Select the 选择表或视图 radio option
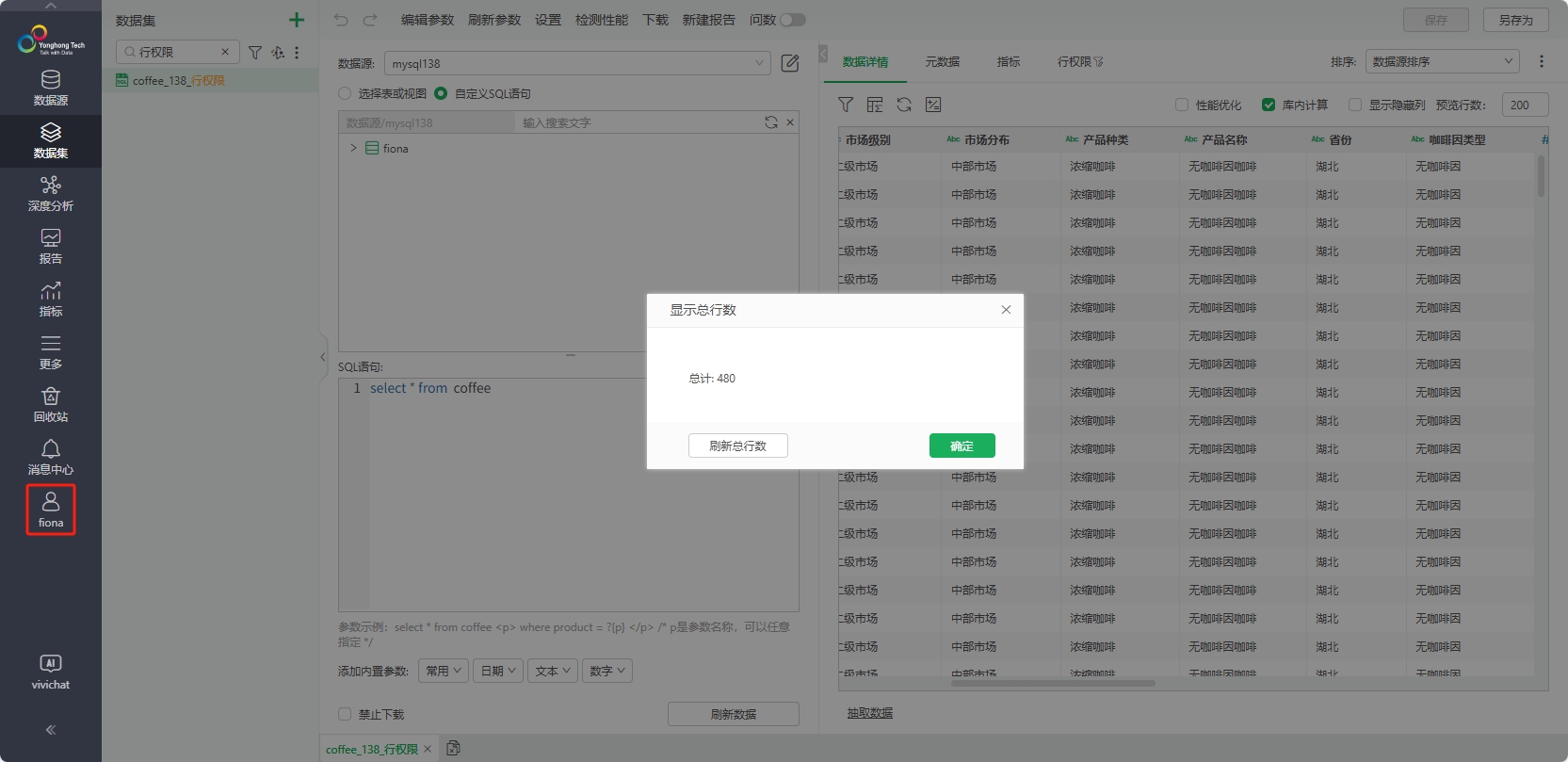The width and height of the screenshot is (1568, 762). pyautogui.click(x=345, y=93)
